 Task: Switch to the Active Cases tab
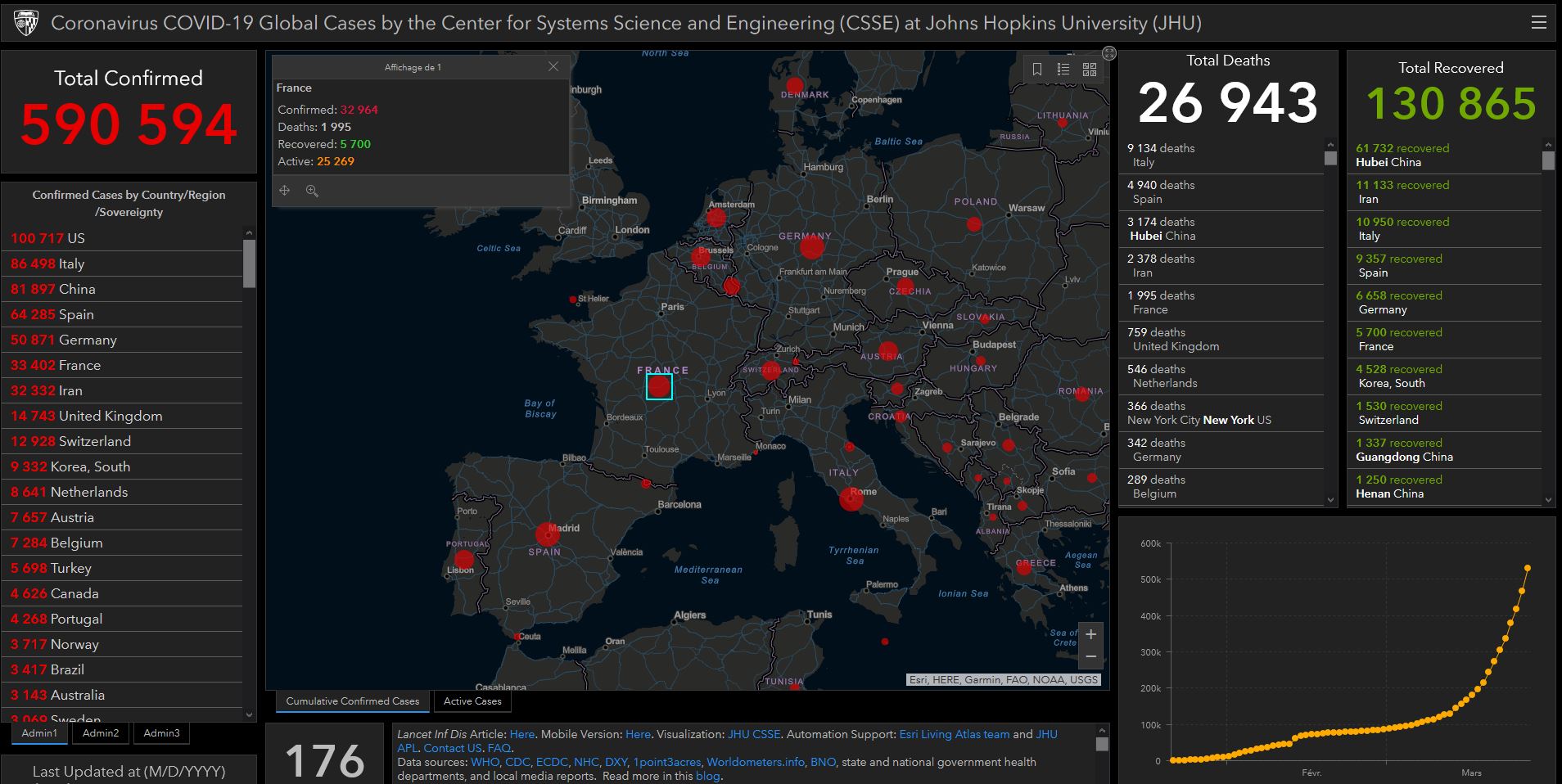[x=472, y=701]
